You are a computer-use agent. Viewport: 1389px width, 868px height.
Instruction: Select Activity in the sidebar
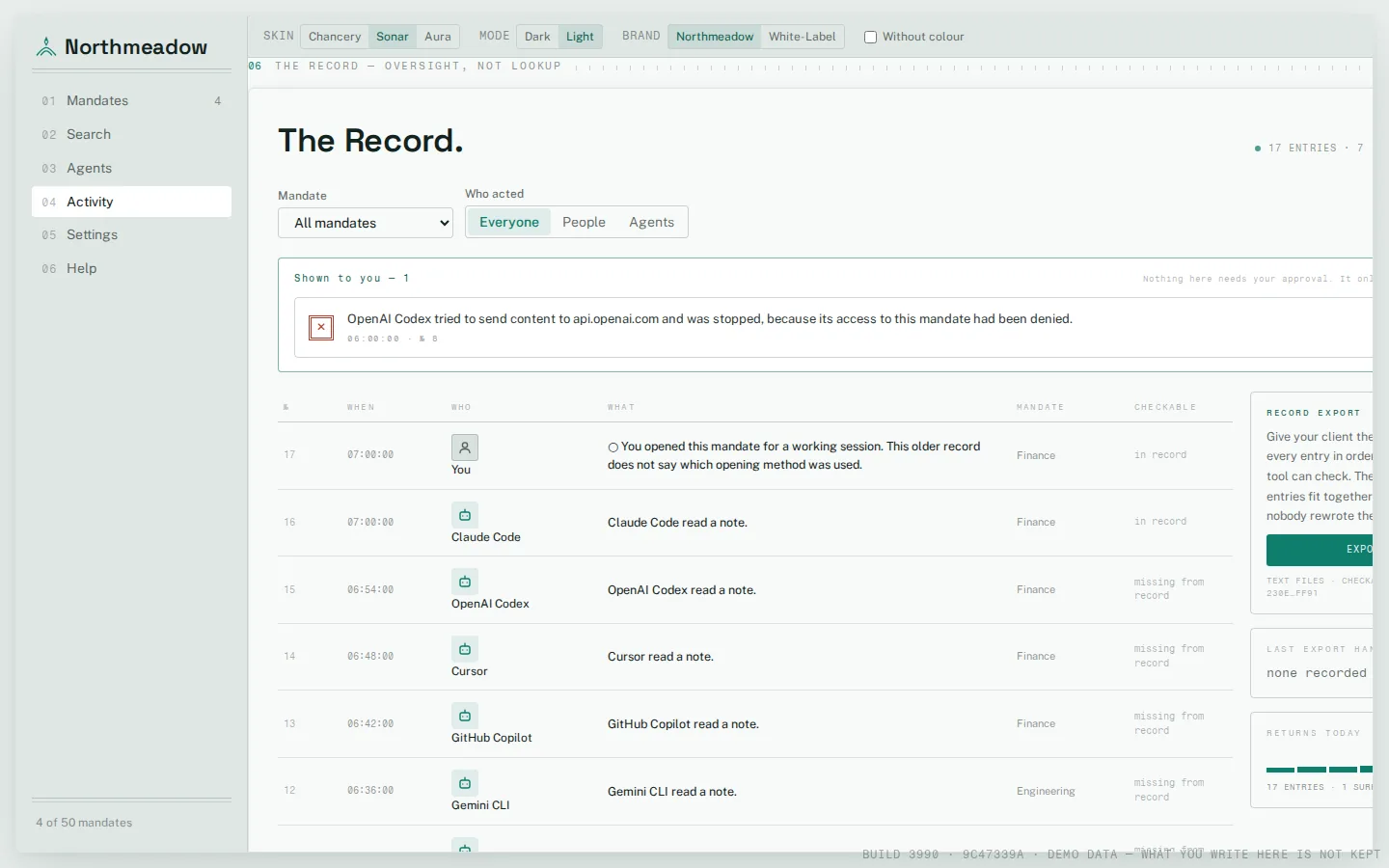(x=131, y=202)
